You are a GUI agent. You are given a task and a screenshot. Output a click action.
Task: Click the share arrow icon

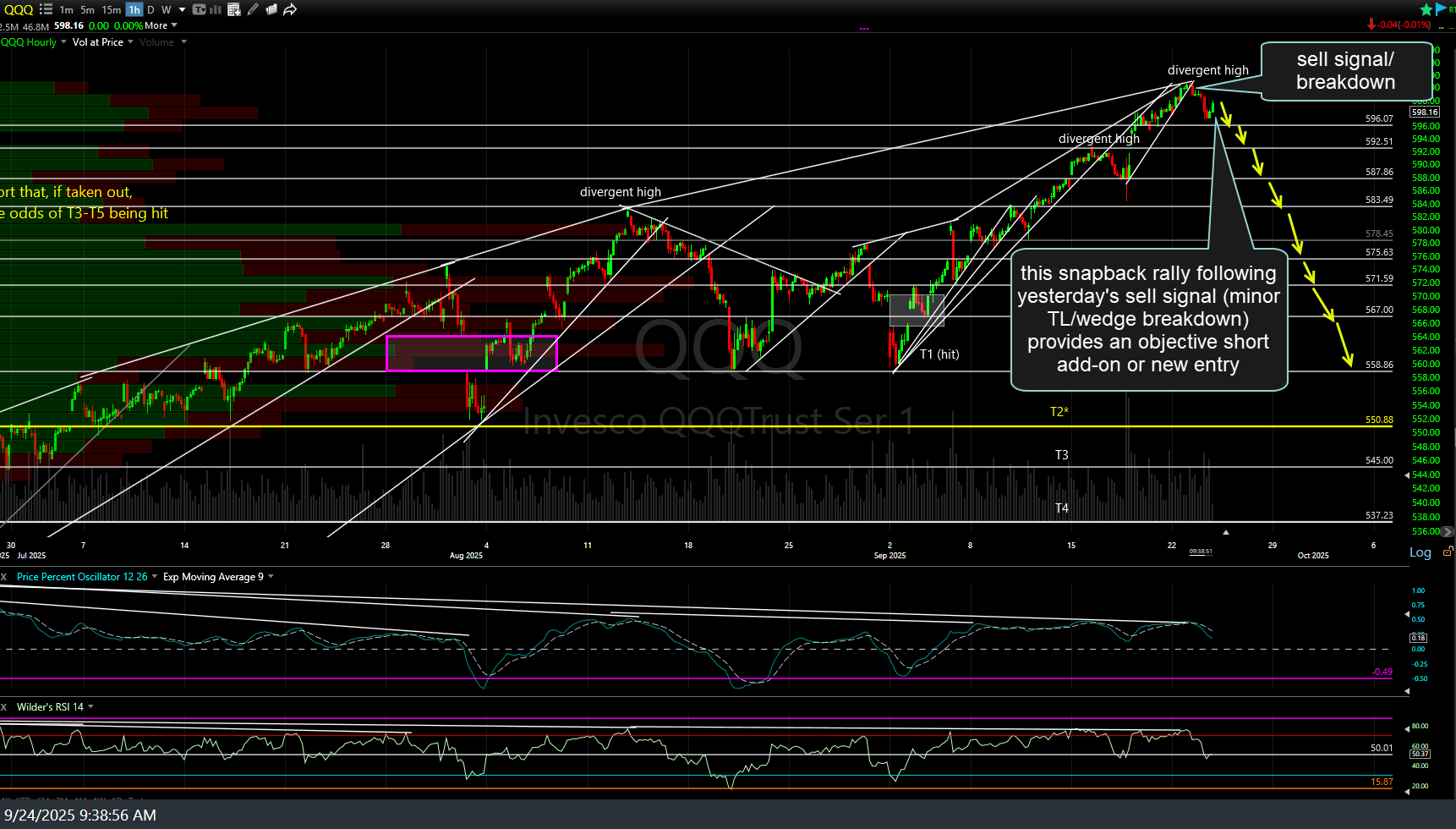point(289,9)
